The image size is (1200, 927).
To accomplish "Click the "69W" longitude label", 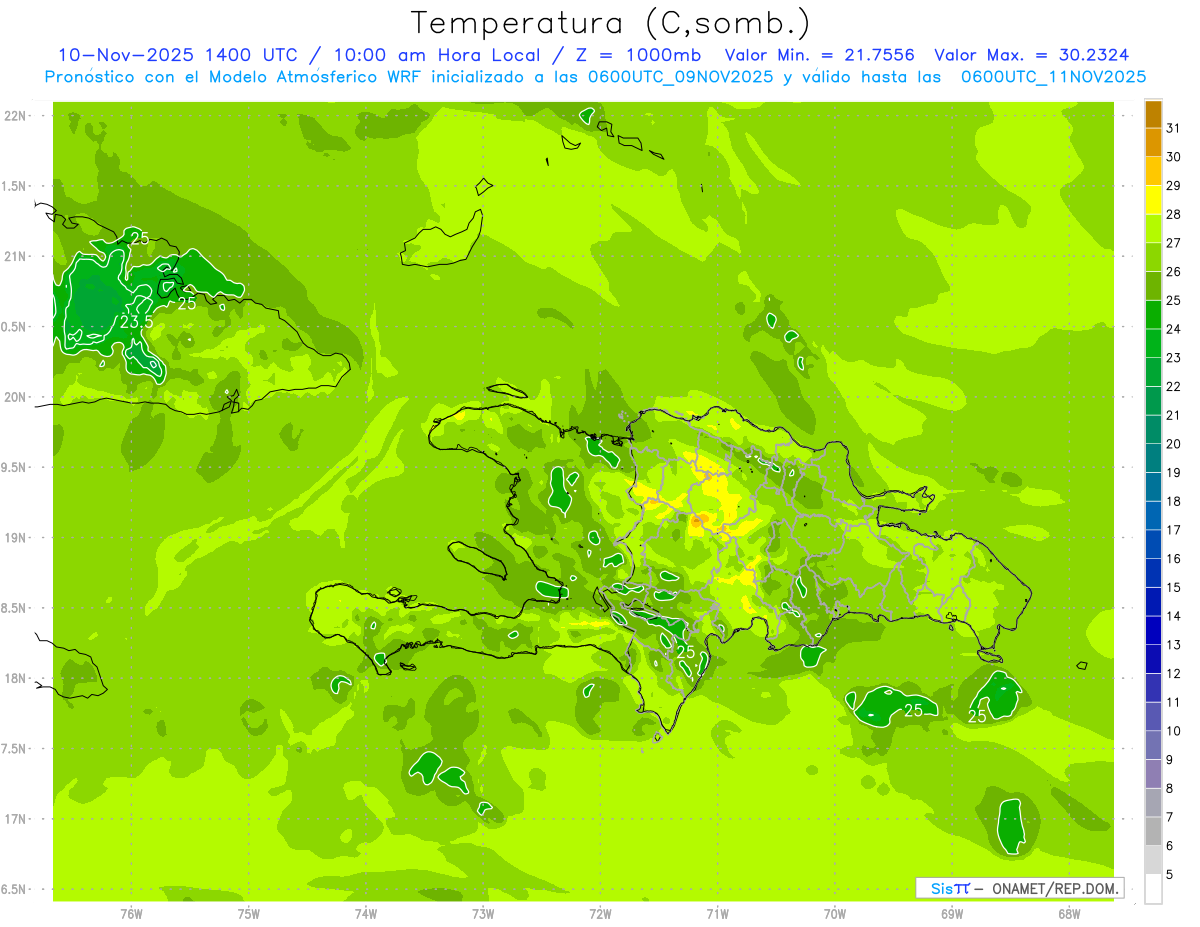I will coord(952,914).
